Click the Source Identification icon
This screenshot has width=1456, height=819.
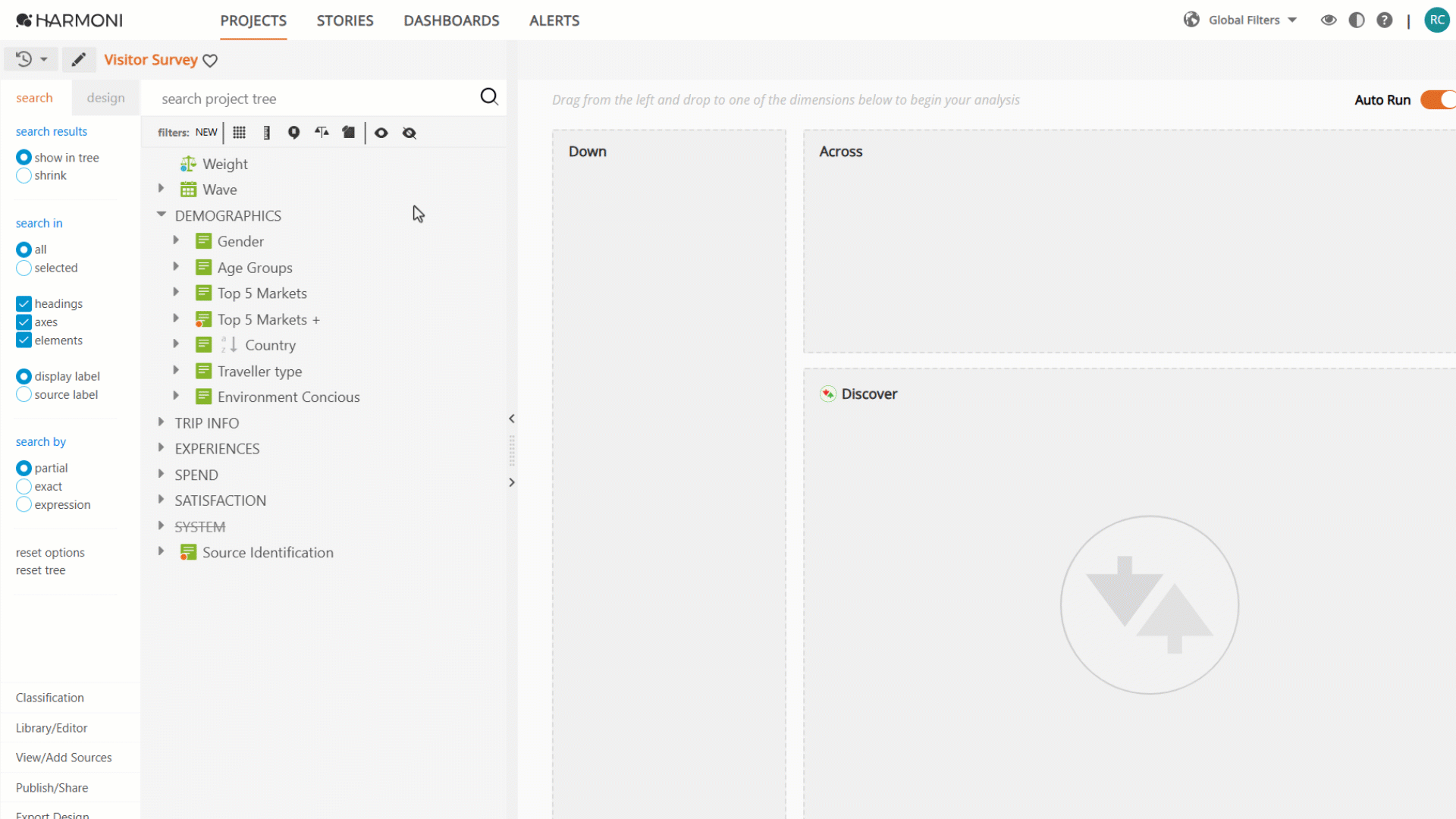click(188, 553)
